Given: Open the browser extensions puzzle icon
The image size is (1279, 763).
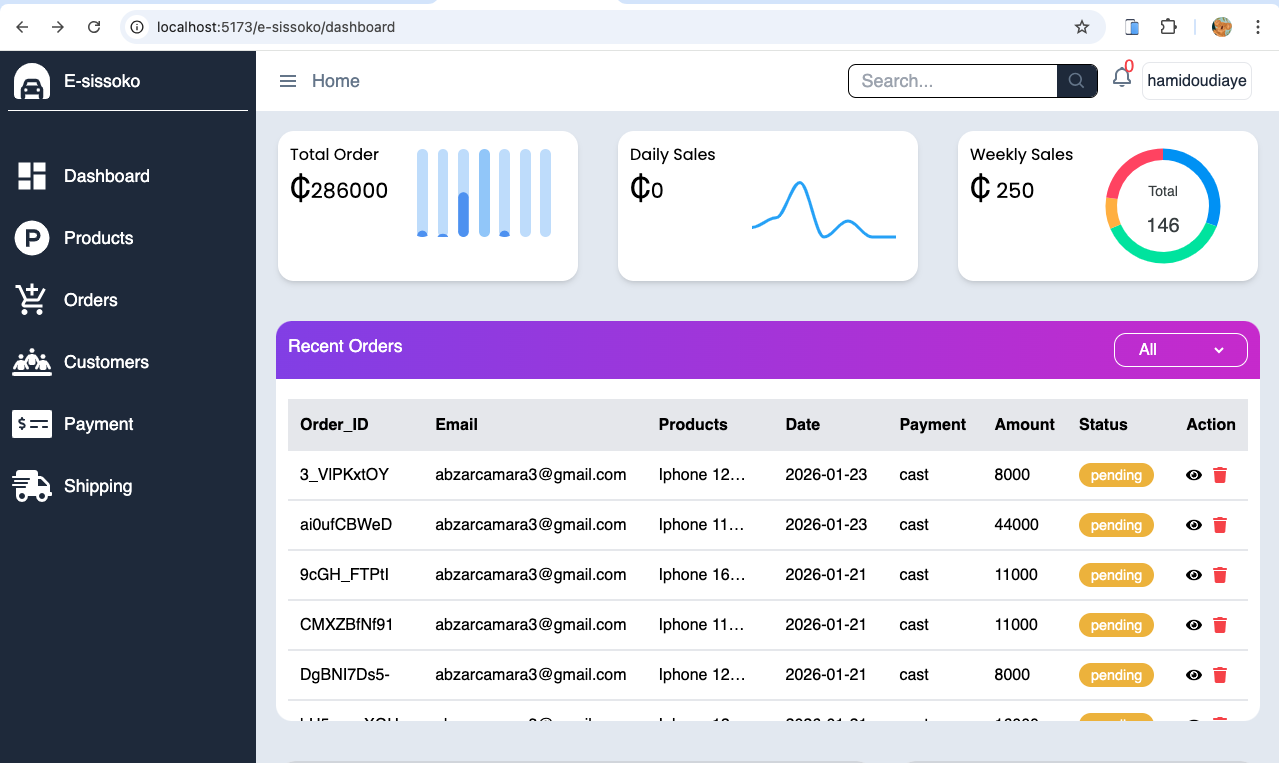Looking at the screenshot, I should (x=1168, y=27).
